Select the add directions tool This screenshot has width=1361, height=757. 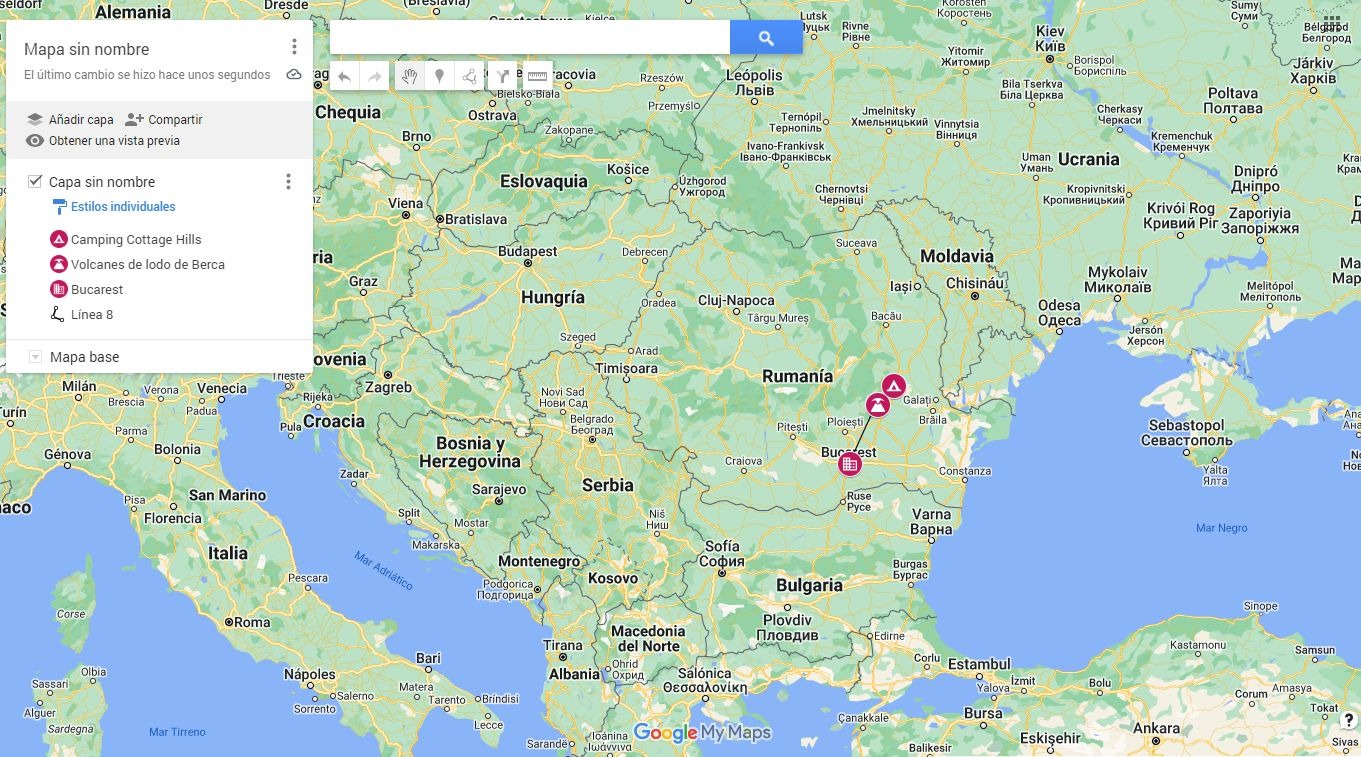tap(503, 76)
